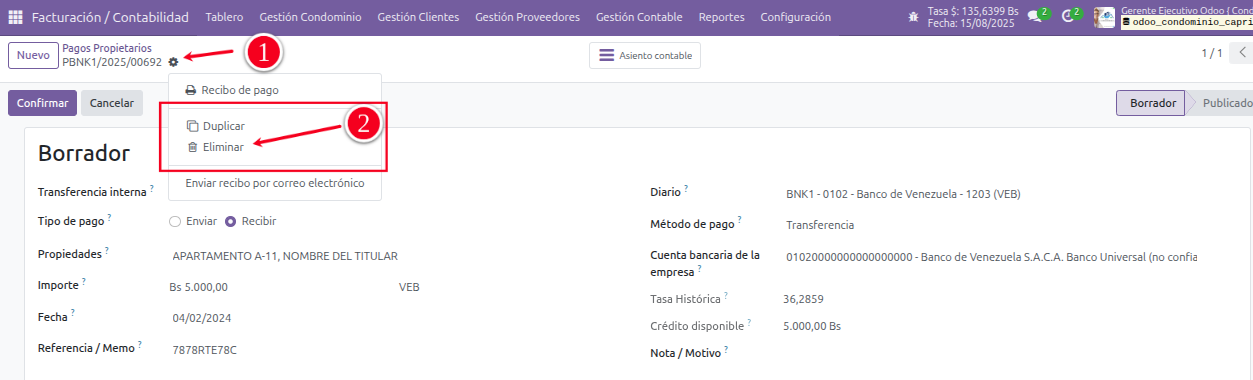1253x380 pixels.
Task: Click the gear actions icon beside PBNK1/2025/00692
Action: coord(173,62)
